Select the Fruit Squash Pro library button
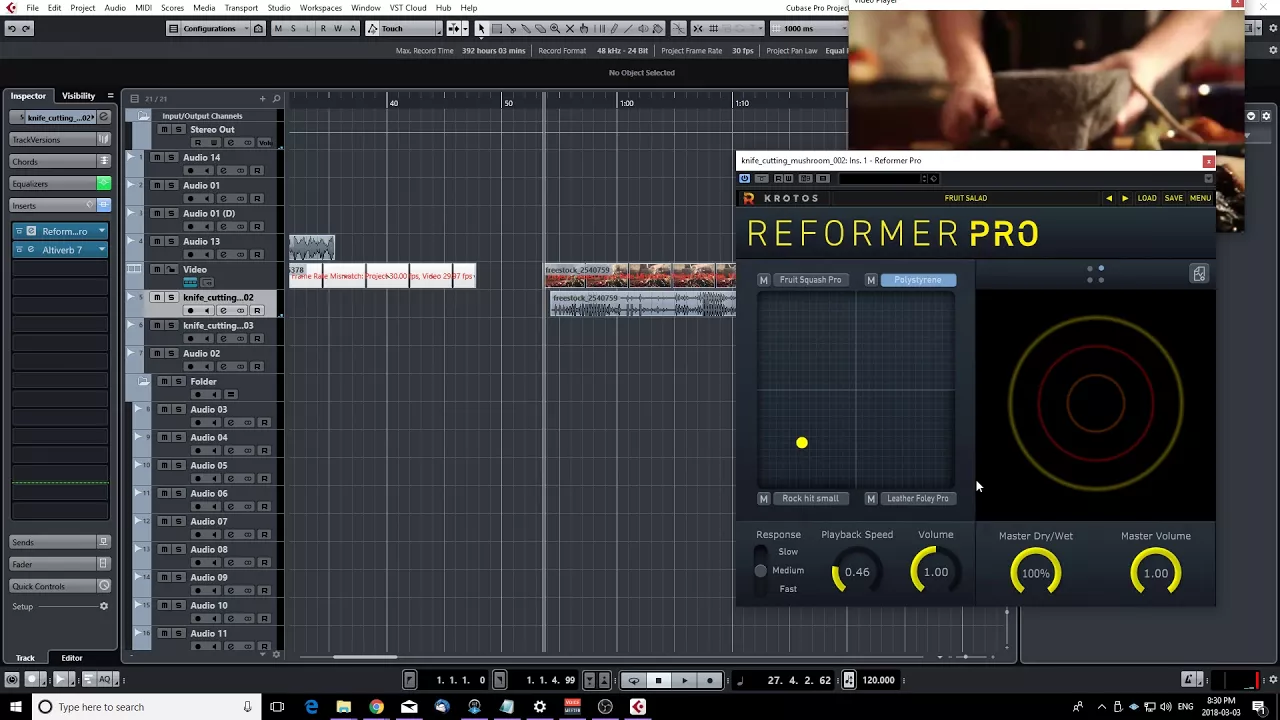This screenshot has width=1280, height=720. click(x=810, y=280)
